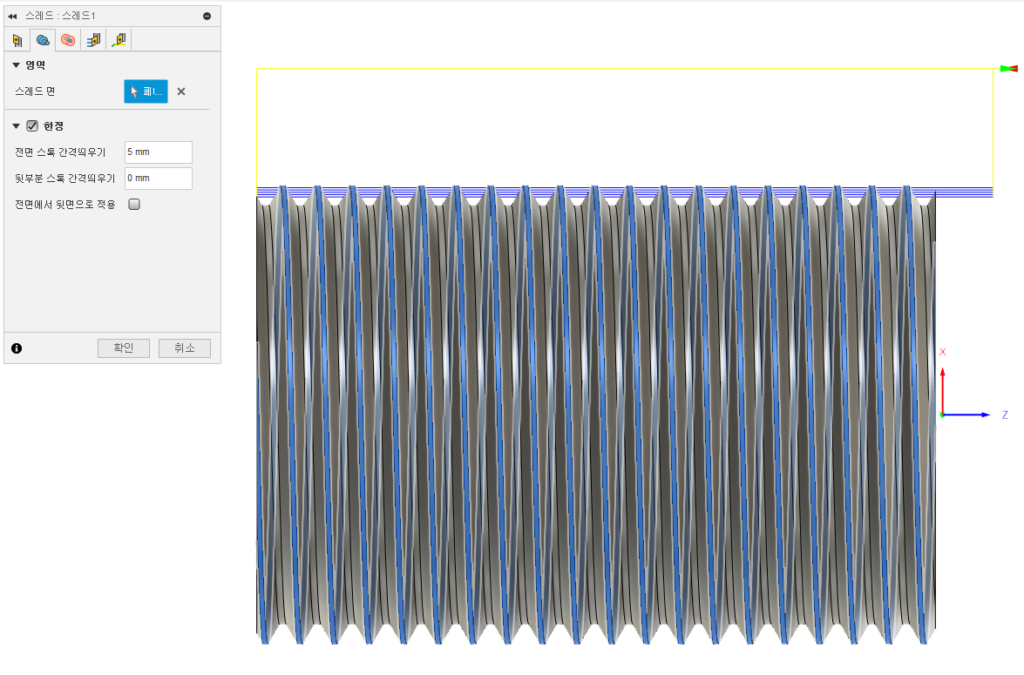
Task: Clear the 스레드 면 selection with X
Action: click(182, 91)
